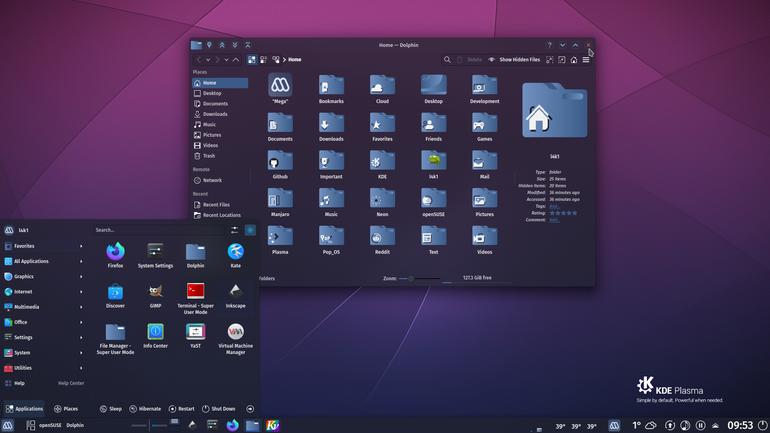Launch Inkscape from the favorites grid
The height and width of the screenshot is (433, 770).
(236, 295)
